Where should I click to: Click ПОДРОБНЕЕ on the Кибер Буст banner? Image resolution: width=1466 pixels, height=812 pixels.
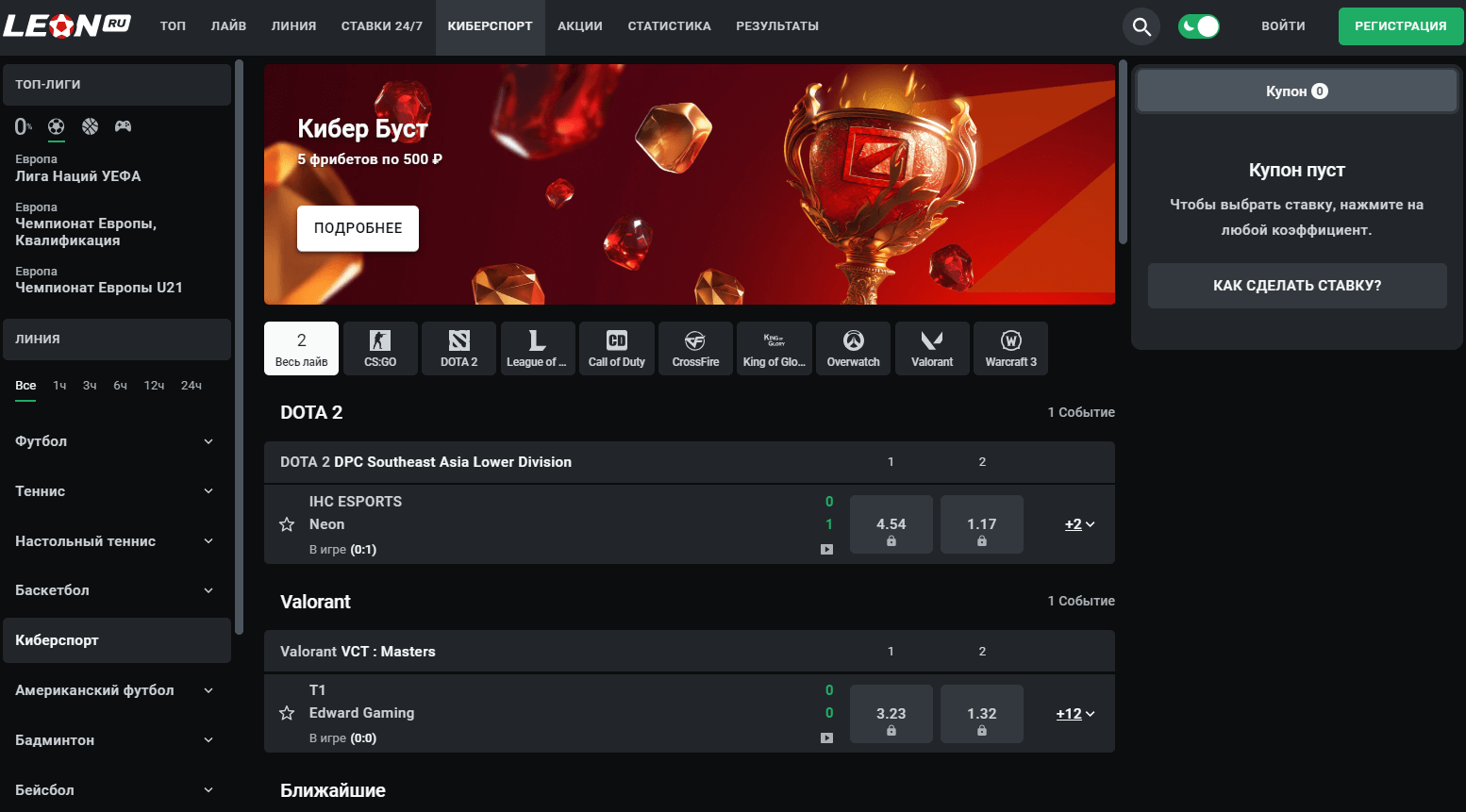click(358, 228)
